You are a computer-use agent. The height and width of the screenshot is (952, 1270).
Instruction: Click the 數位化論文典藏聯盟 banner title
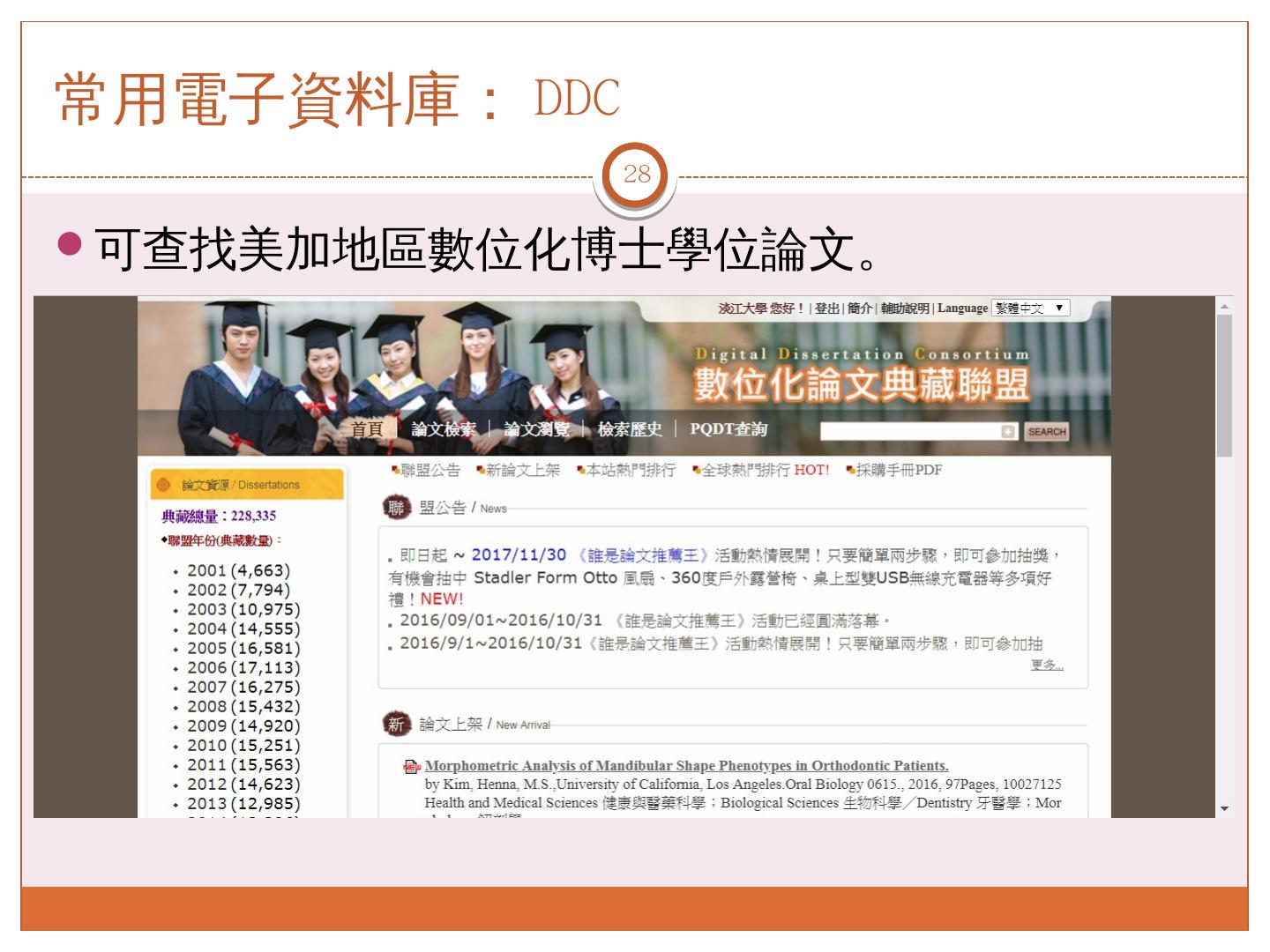862,384
